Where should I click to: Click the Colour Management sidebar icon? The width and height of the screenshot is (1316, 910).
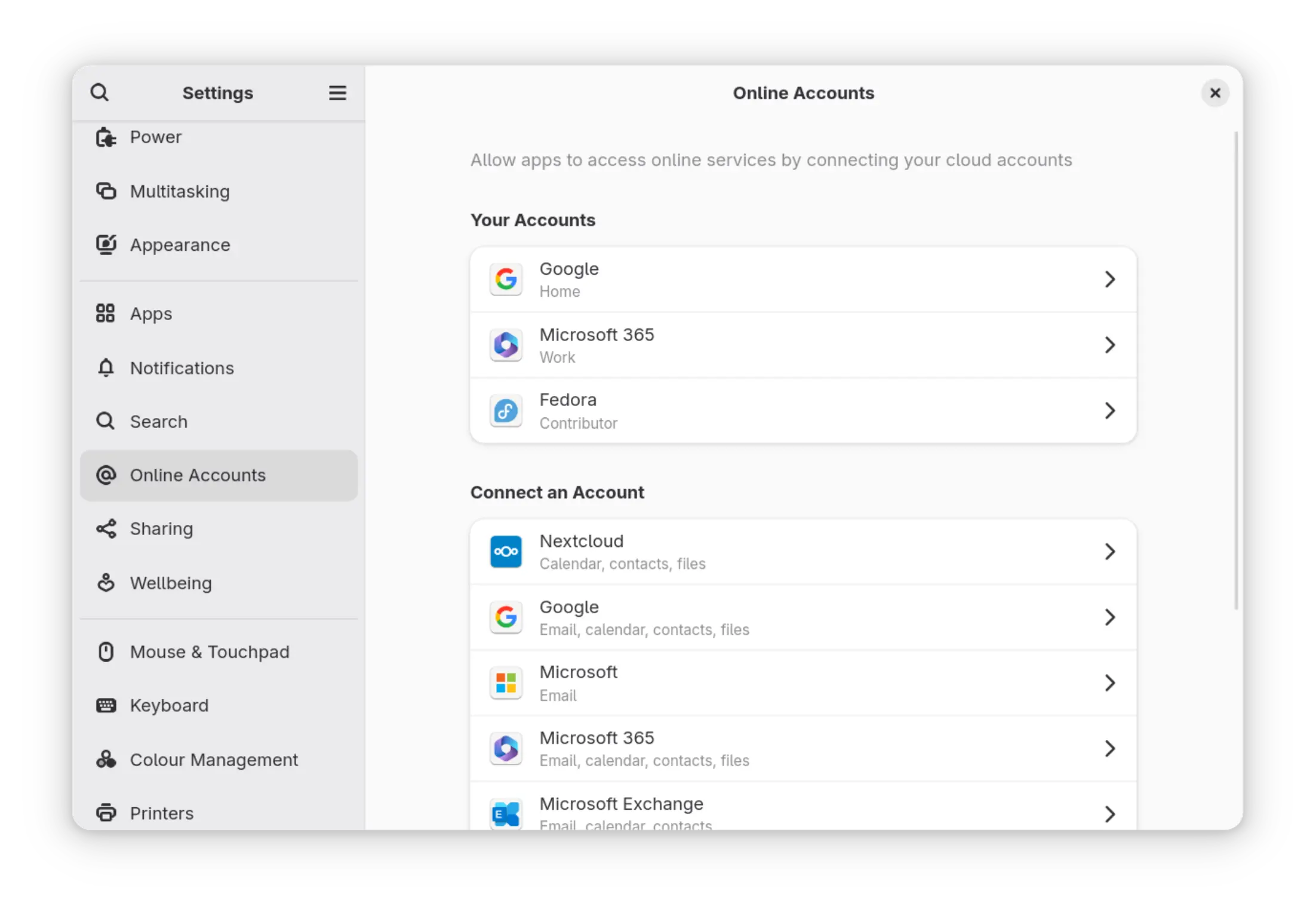[106, 760]
